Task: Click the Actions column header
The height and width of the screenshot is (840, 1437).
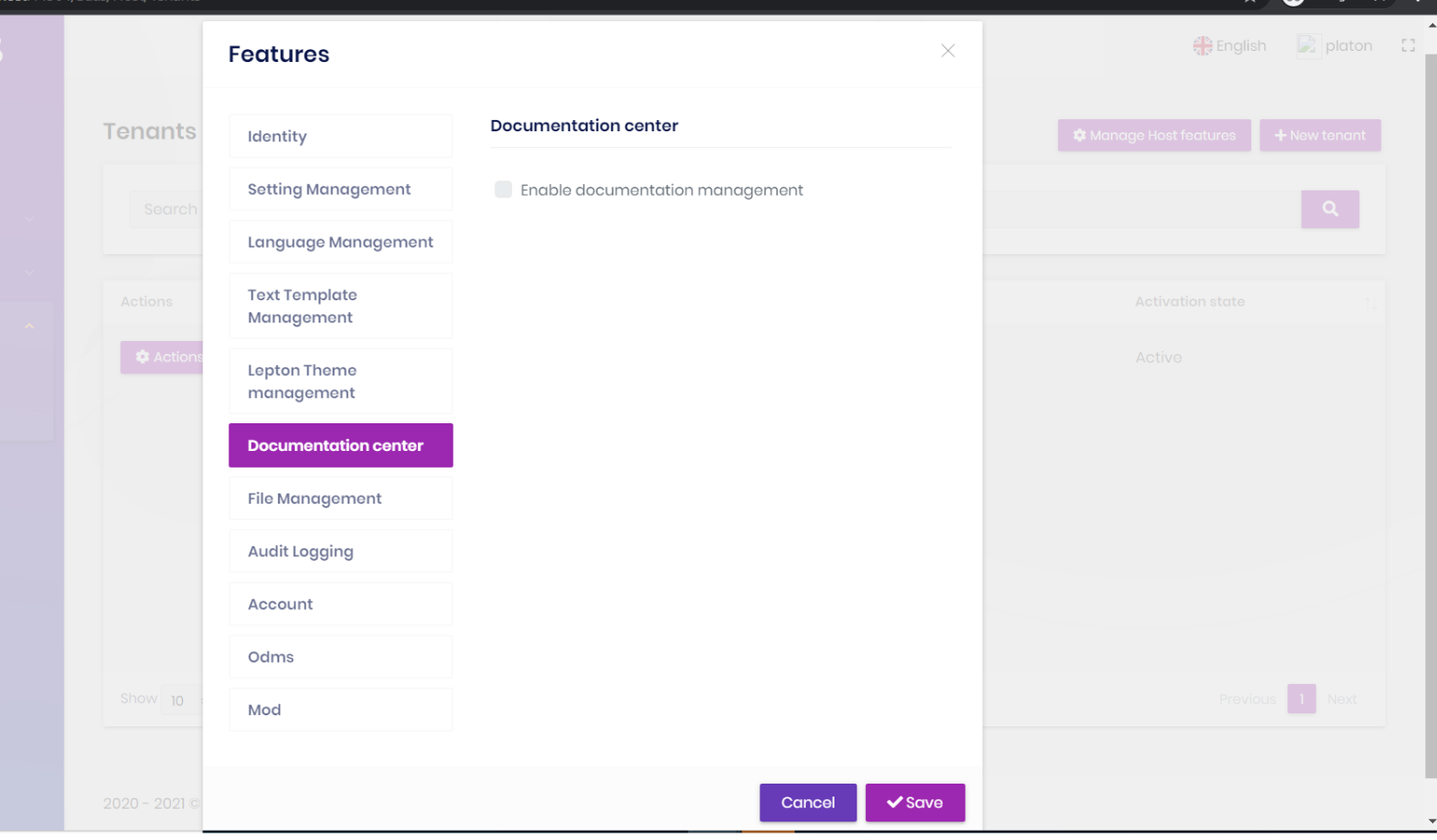Action: tap(146, 302)
